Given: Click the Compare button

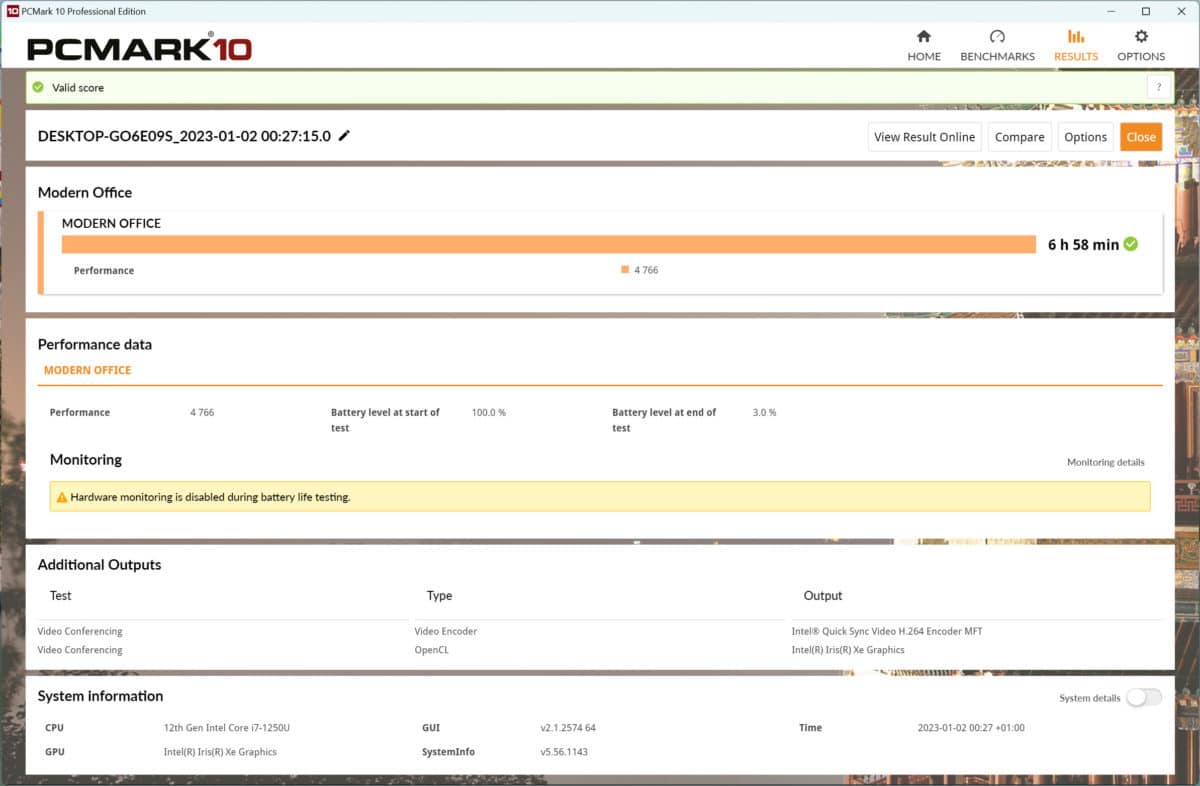Looking at the screenshot, I should (x=1020, y=137).
